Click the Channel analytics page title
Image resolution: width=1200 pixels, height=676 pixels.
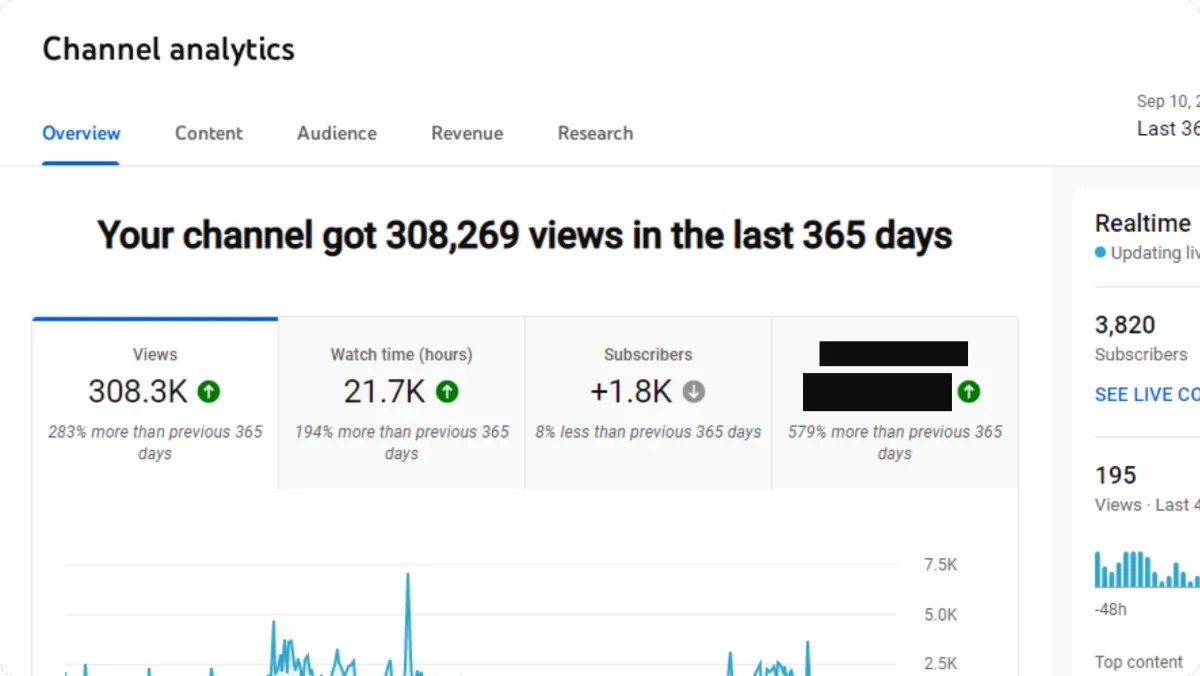[x=169, y=49]
